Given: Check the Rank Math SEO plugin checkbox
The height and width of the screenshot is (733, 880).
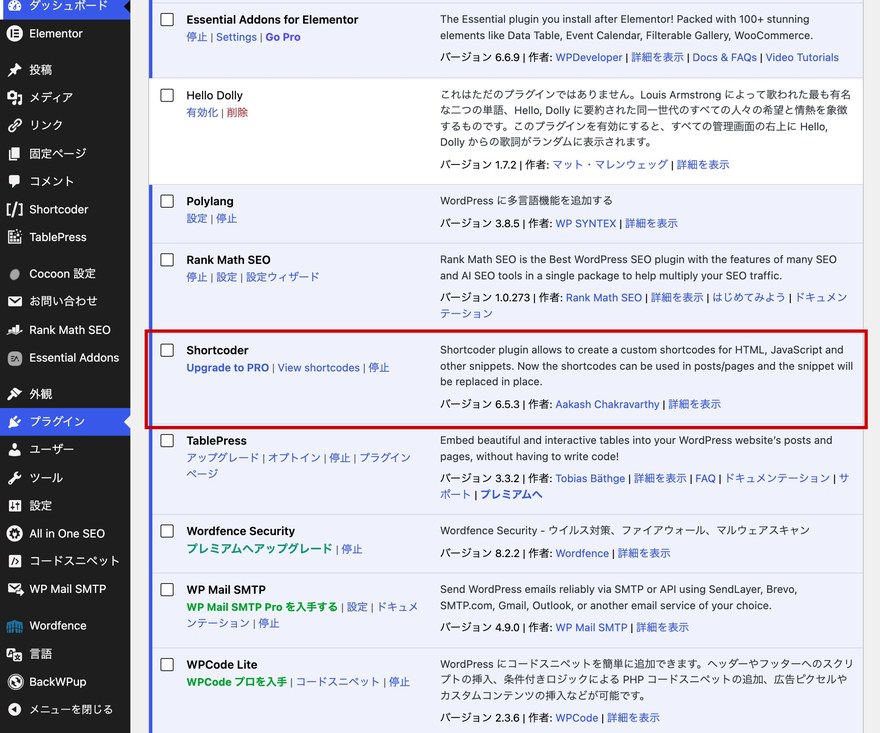Looking at the screenshot, I should (x=167, y=260).
